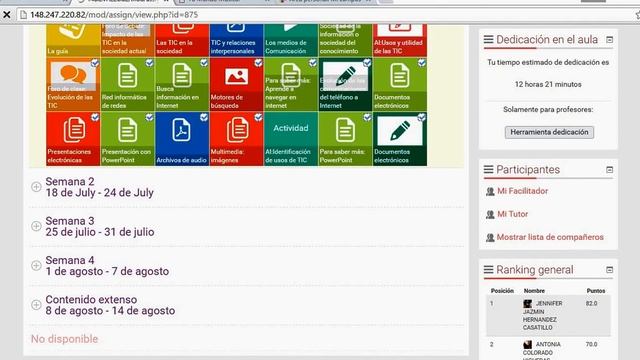Open dark green Documentos electrónicos pencil tile
Viewport: 640px width, 360px height.
click(x=400, y=139)
